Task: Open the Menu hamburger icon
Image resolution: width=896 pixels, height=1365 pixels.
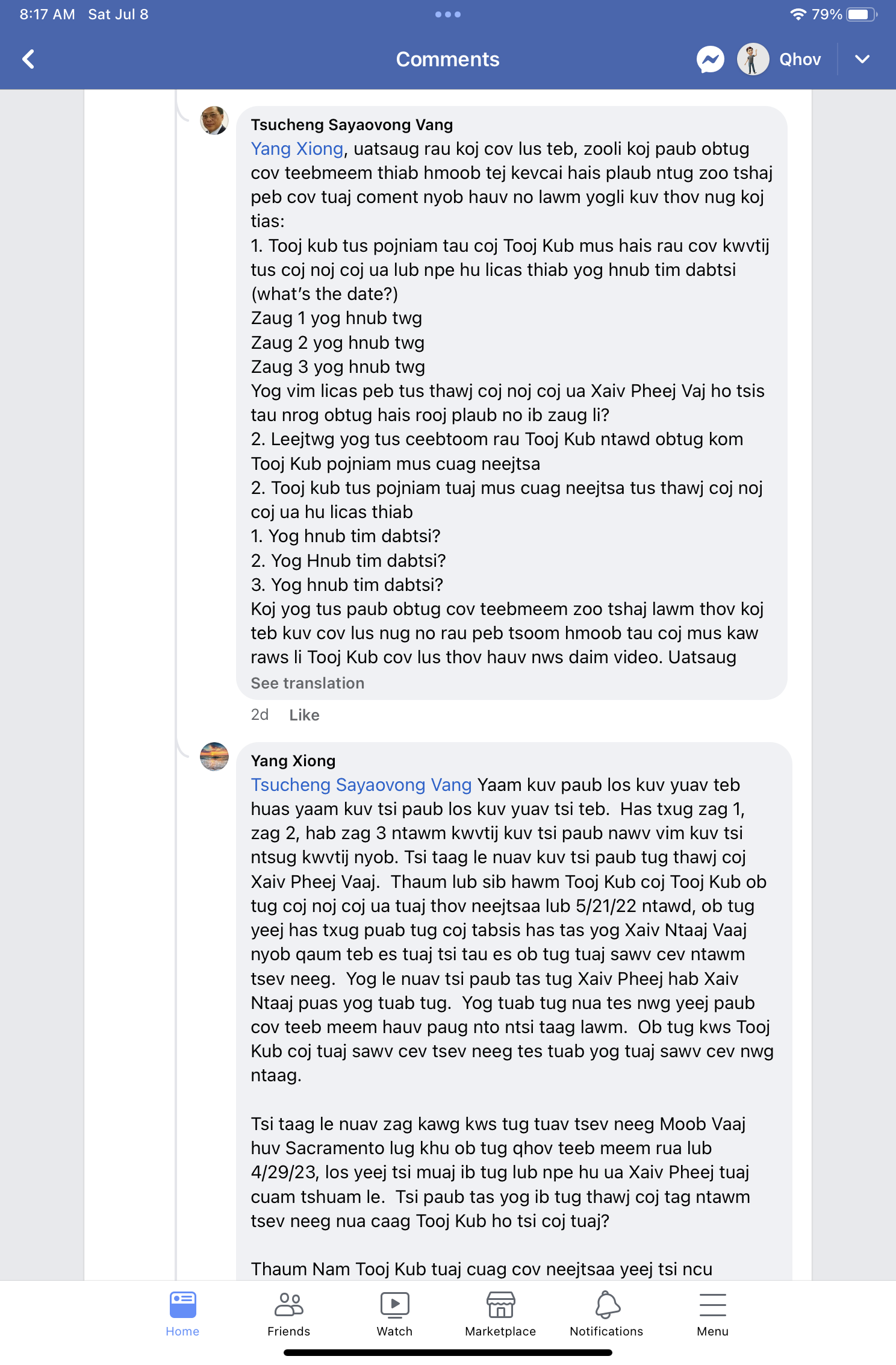Action: point(712,1314)
